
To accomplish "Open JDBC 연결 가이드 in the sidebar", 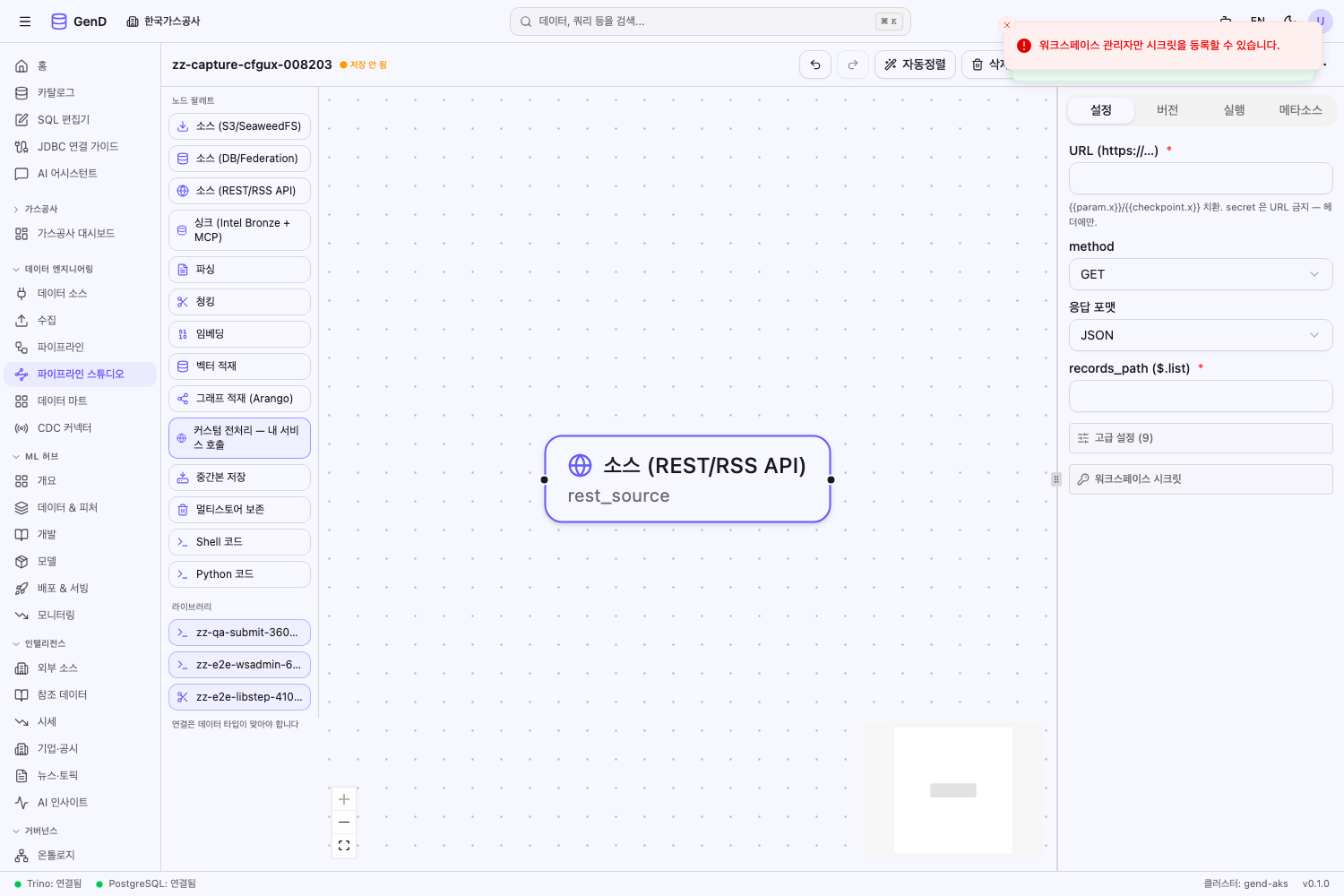I will (x=81, y=147).
